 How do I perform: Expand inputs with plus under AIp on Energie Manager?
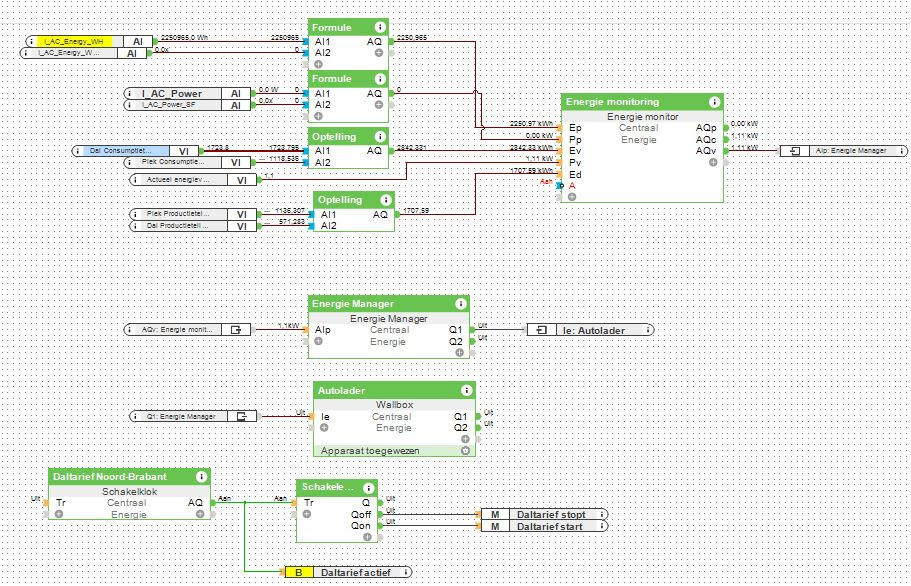[x=318, y=342]
